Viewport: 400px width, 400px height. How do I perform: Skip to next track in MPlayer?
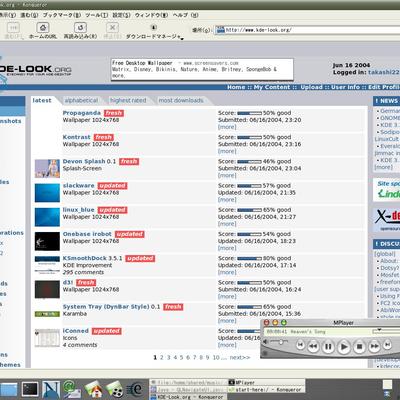pyautogui.click(x=387, y=345)
